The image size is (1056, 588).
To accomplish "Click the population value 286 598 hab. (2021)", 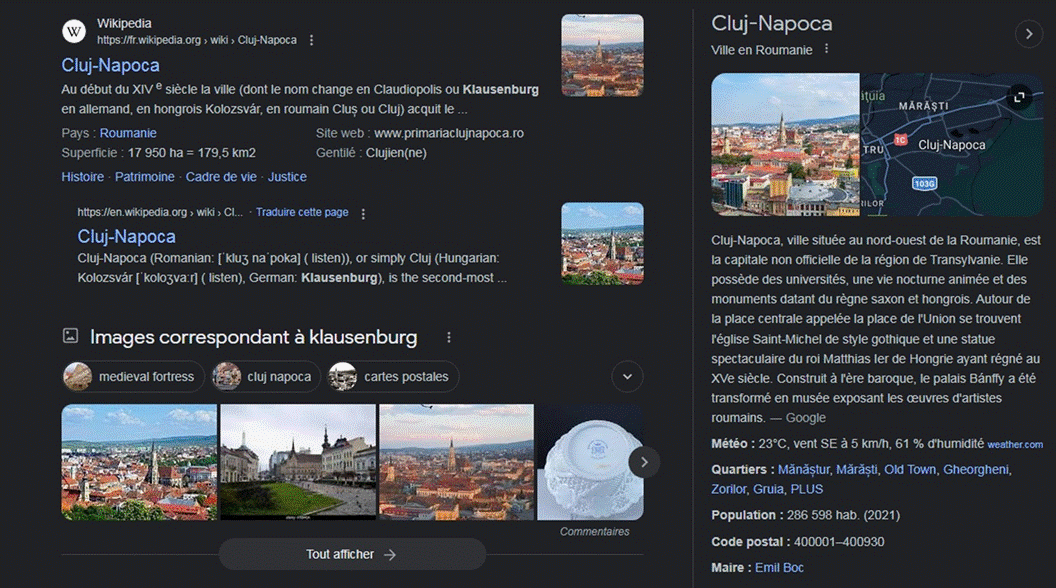I will tap(843, 515).
